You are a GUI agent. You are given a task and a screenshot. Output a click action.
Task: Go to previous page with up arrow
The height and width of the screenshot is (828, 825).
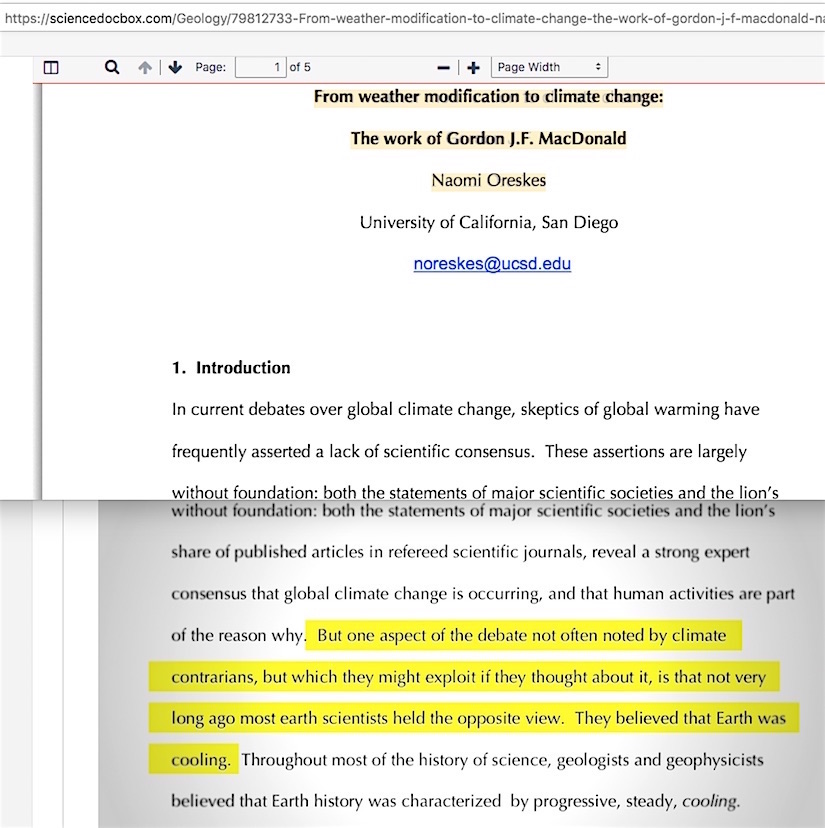point(145,68)
